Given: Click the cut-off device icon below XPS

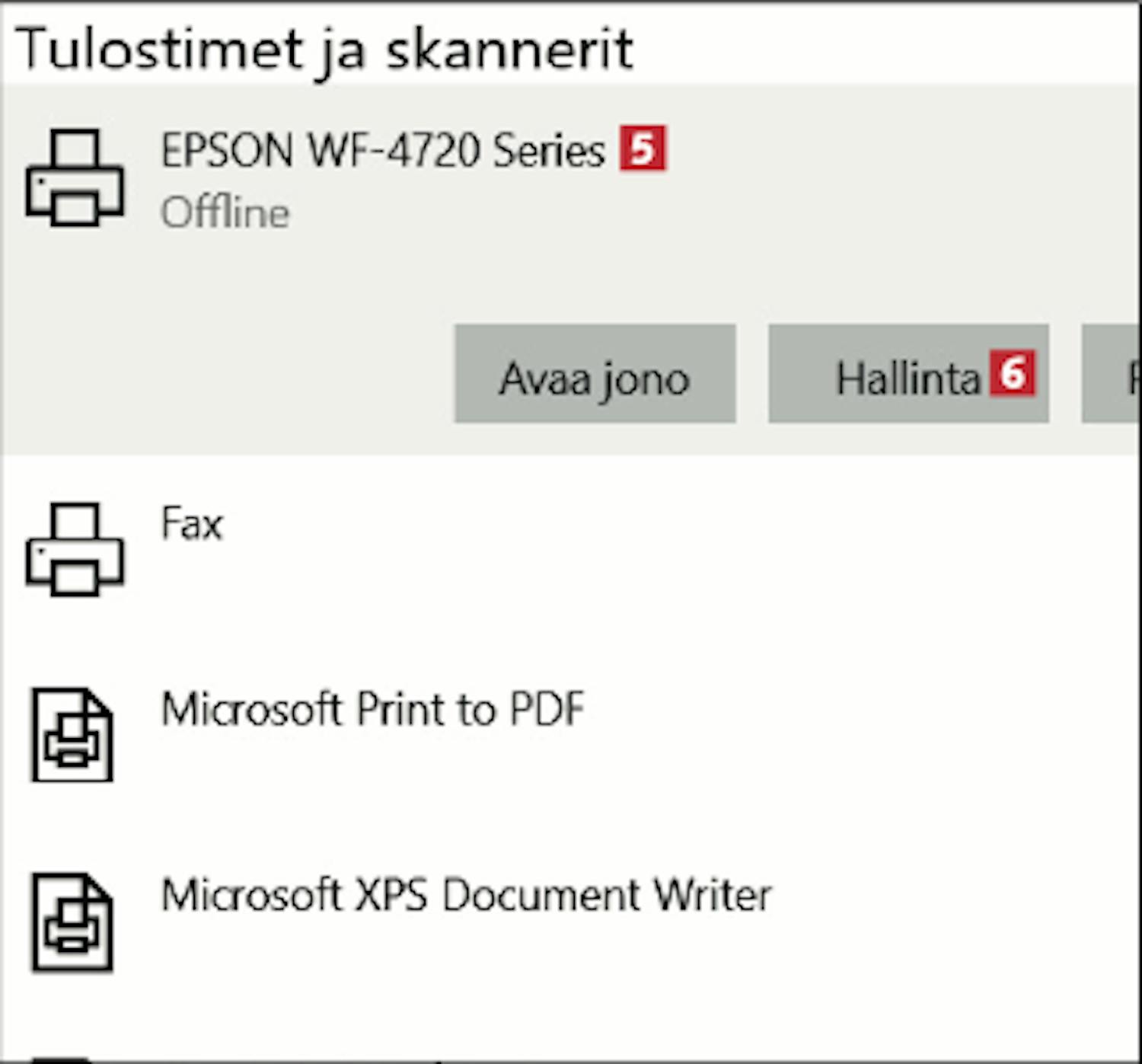Looking at the screenshot, I should tap(62, 1059).
